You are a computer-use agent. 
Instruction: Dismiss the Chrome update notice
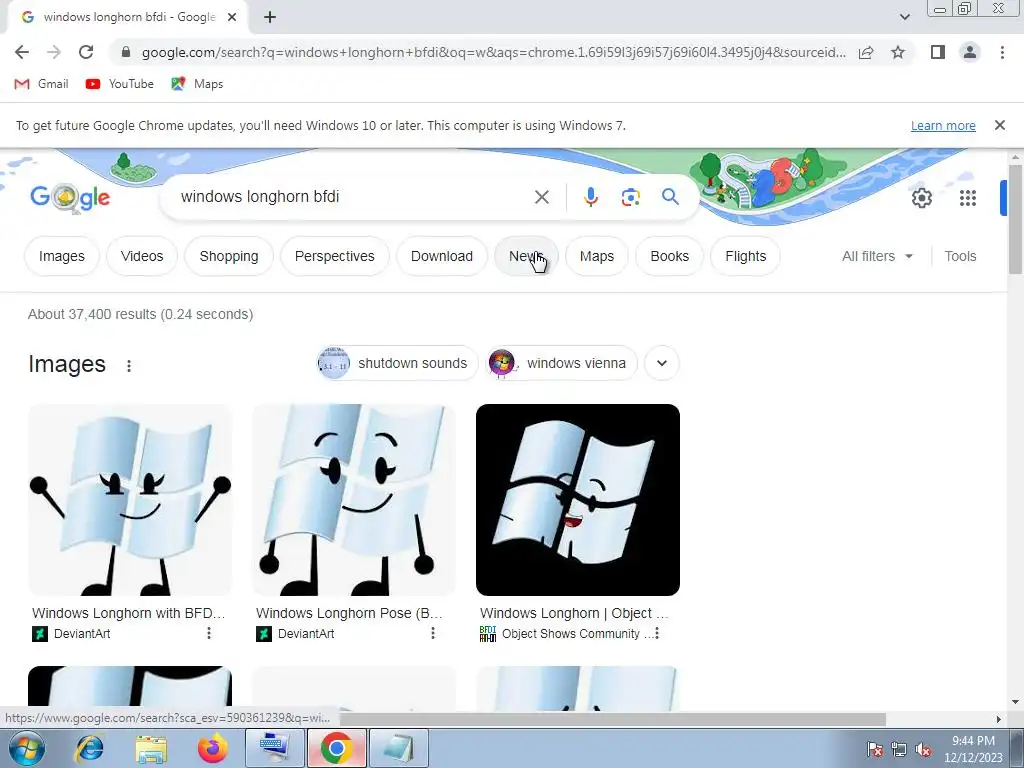click(999, 125)
